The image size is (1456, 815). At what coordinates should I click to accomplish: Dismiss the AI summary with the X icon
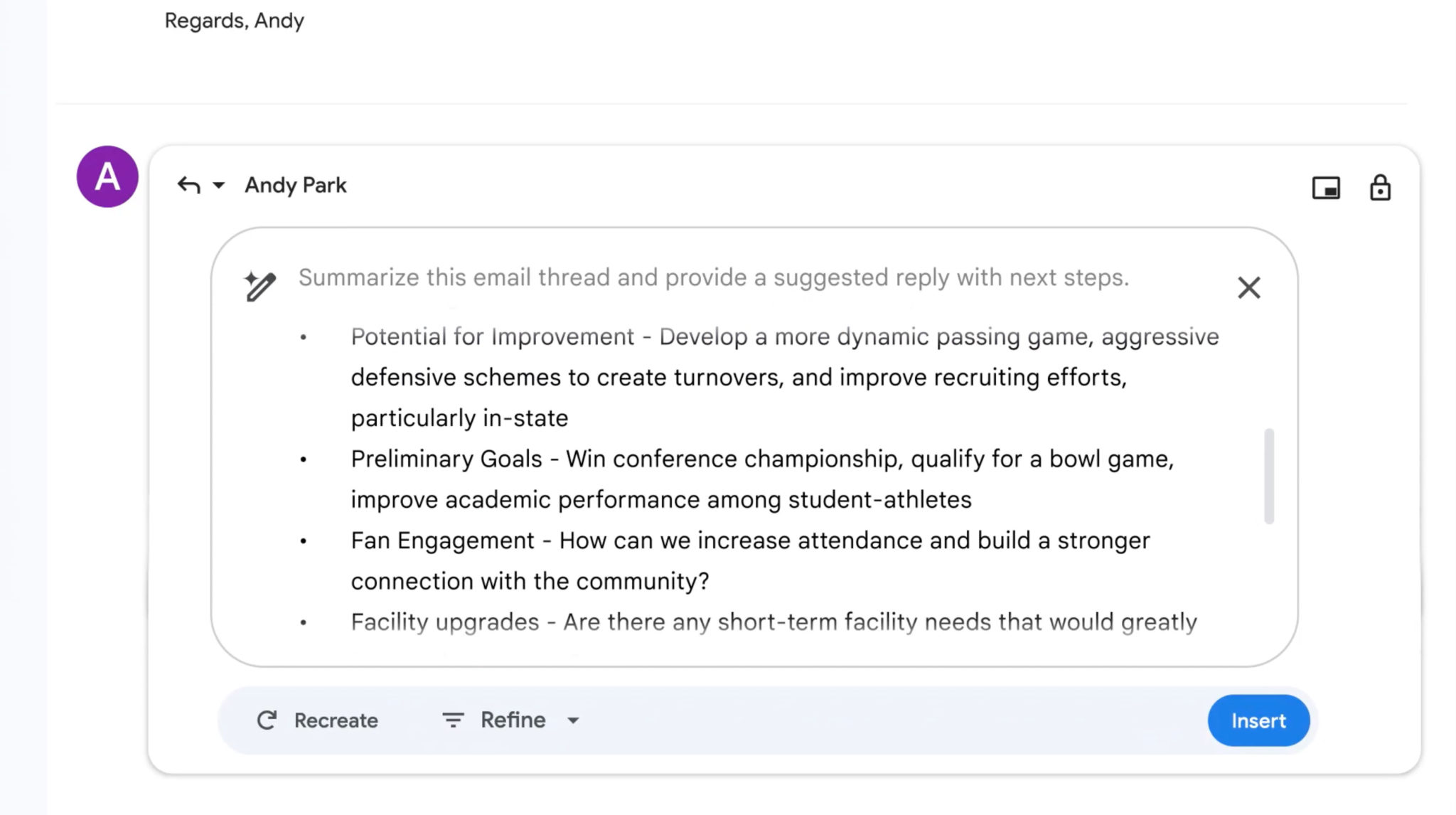pos(1249,288)
